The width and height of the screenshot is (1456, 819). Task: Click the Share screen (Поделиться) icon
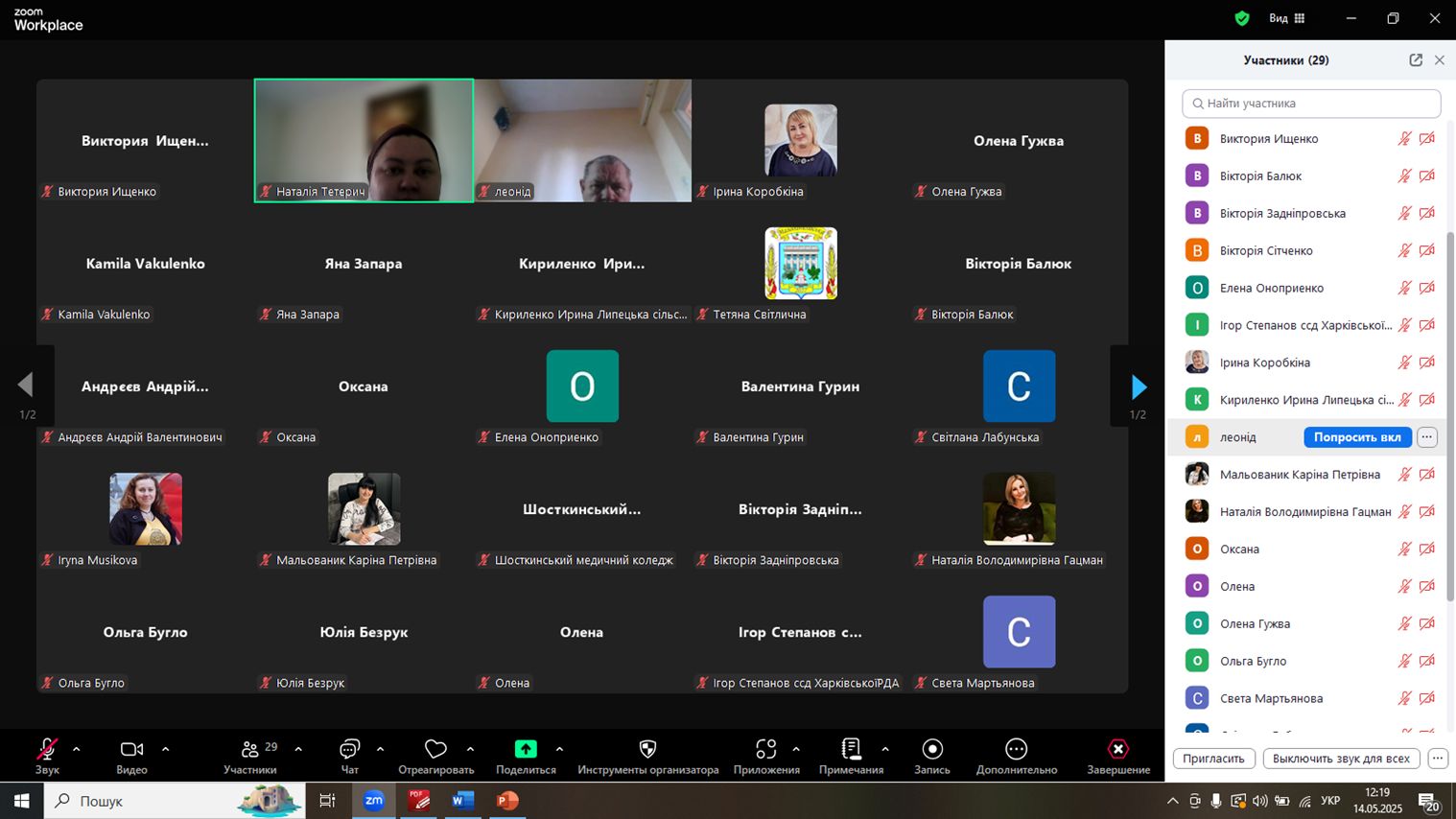526,749
